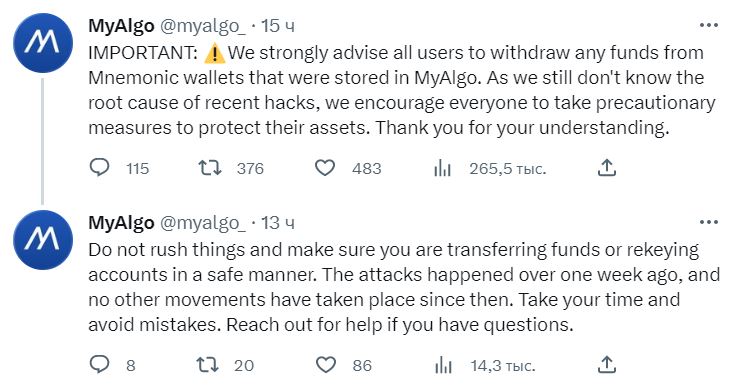Open the first tweet's text body
Viewport: 739px width, 388px height.
tap(402, 90)
